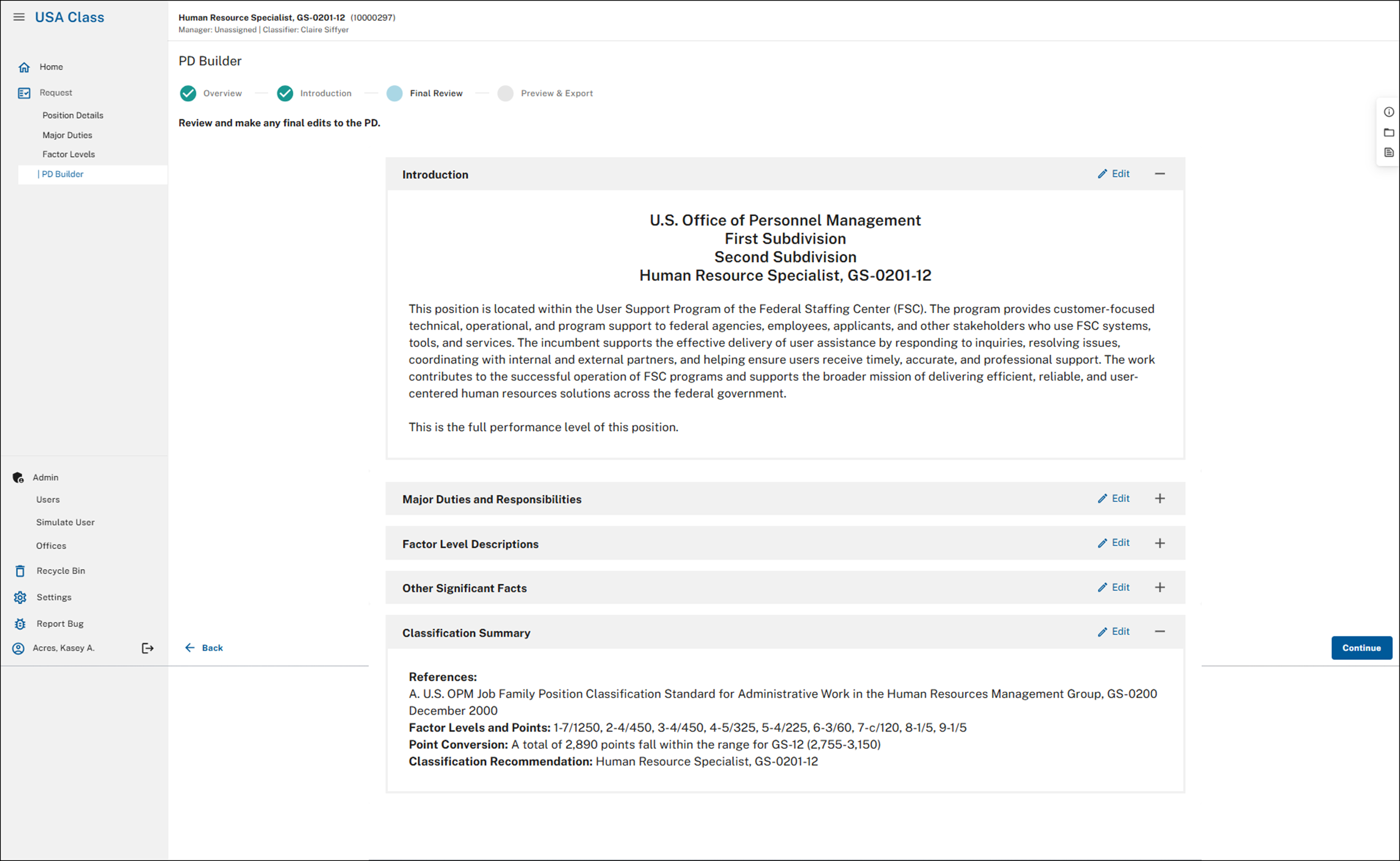Click the Request checklist icon
Image resolution: width=1400 pixels, height=861 pixels.
(x=24, y=93)
